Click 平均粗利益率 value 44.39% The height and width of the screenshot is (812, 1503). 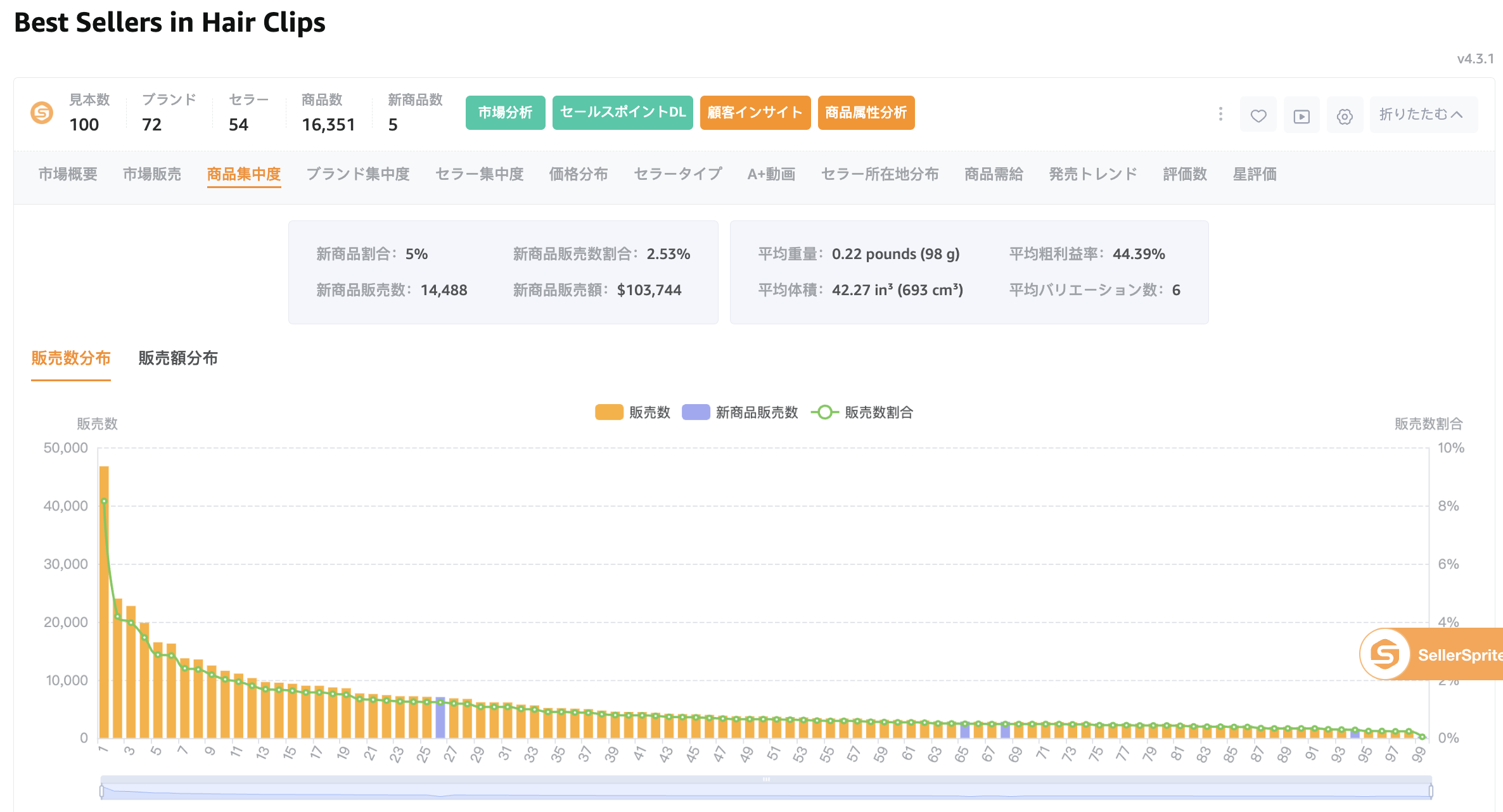coord(1139,254)
